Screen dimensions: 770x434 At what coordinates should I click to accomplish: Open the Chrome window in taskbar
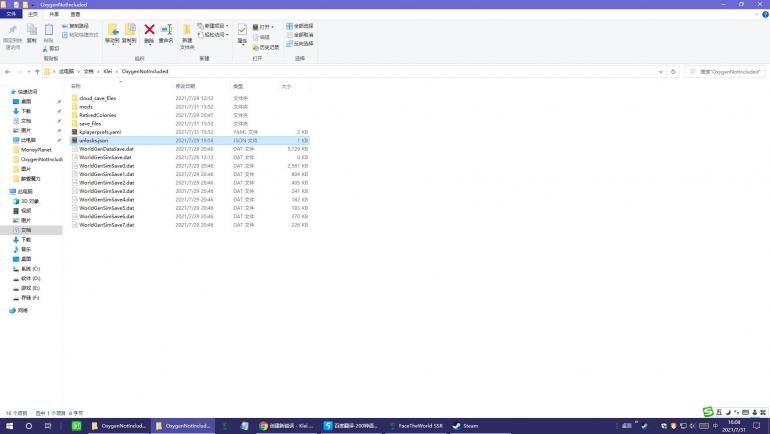(286, 426)
